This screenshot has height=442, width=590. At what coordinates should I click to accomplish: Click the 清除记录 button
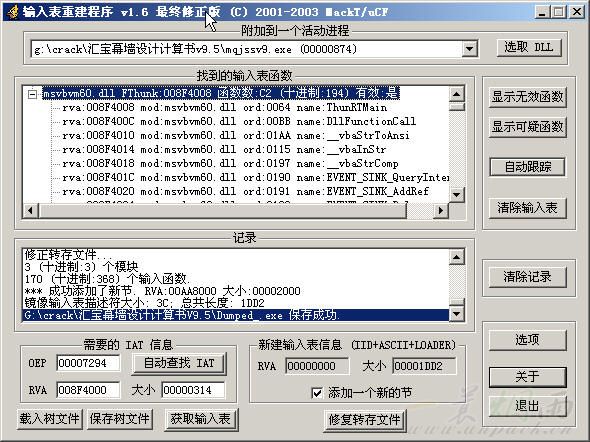click(528, 277)
